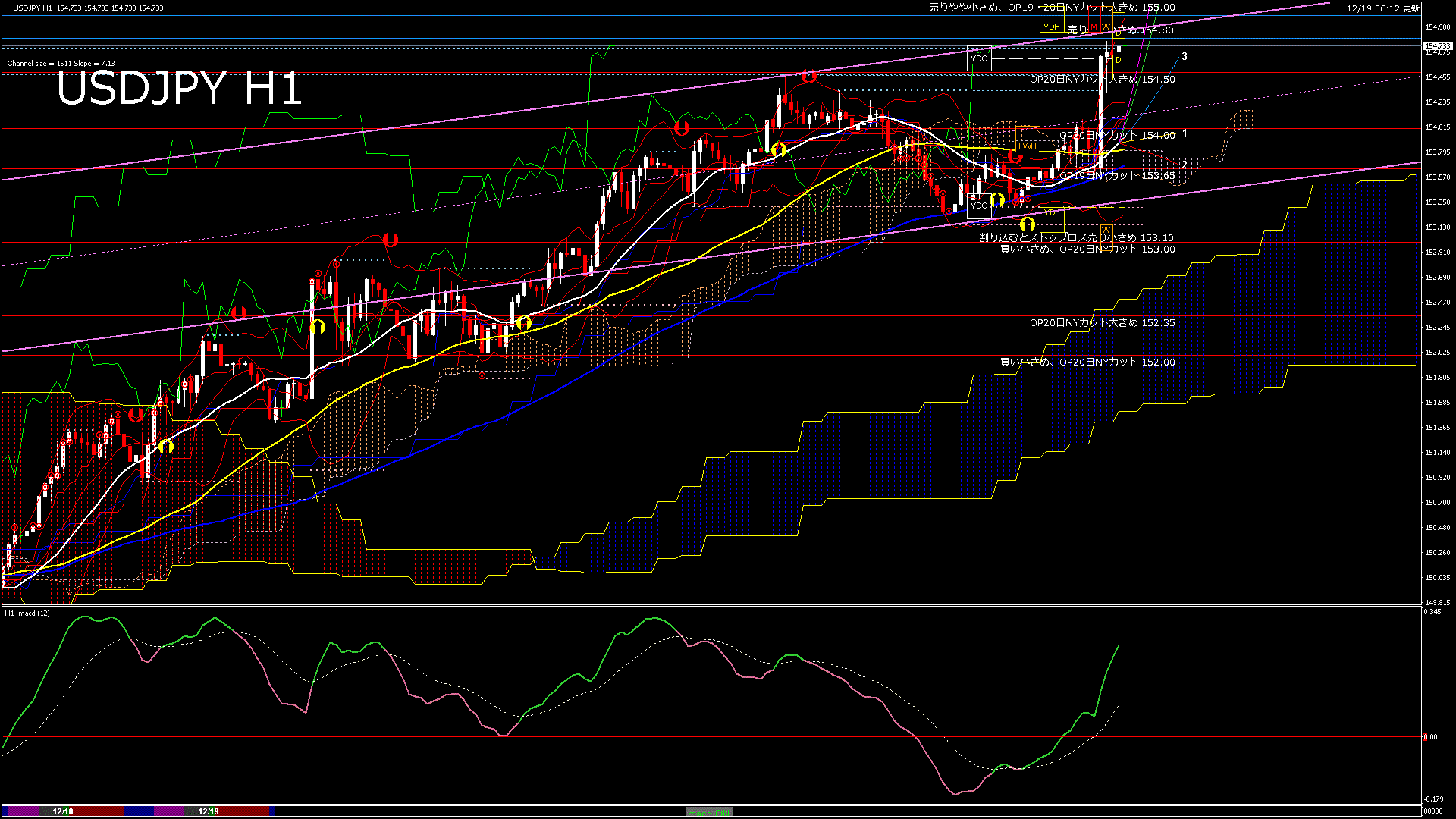The height and width of the screenshot is (819, 1456).
Task: Click the red down-arrow marker beside the LWH box
Action: pyautogui.click(x=1015, y=157)
